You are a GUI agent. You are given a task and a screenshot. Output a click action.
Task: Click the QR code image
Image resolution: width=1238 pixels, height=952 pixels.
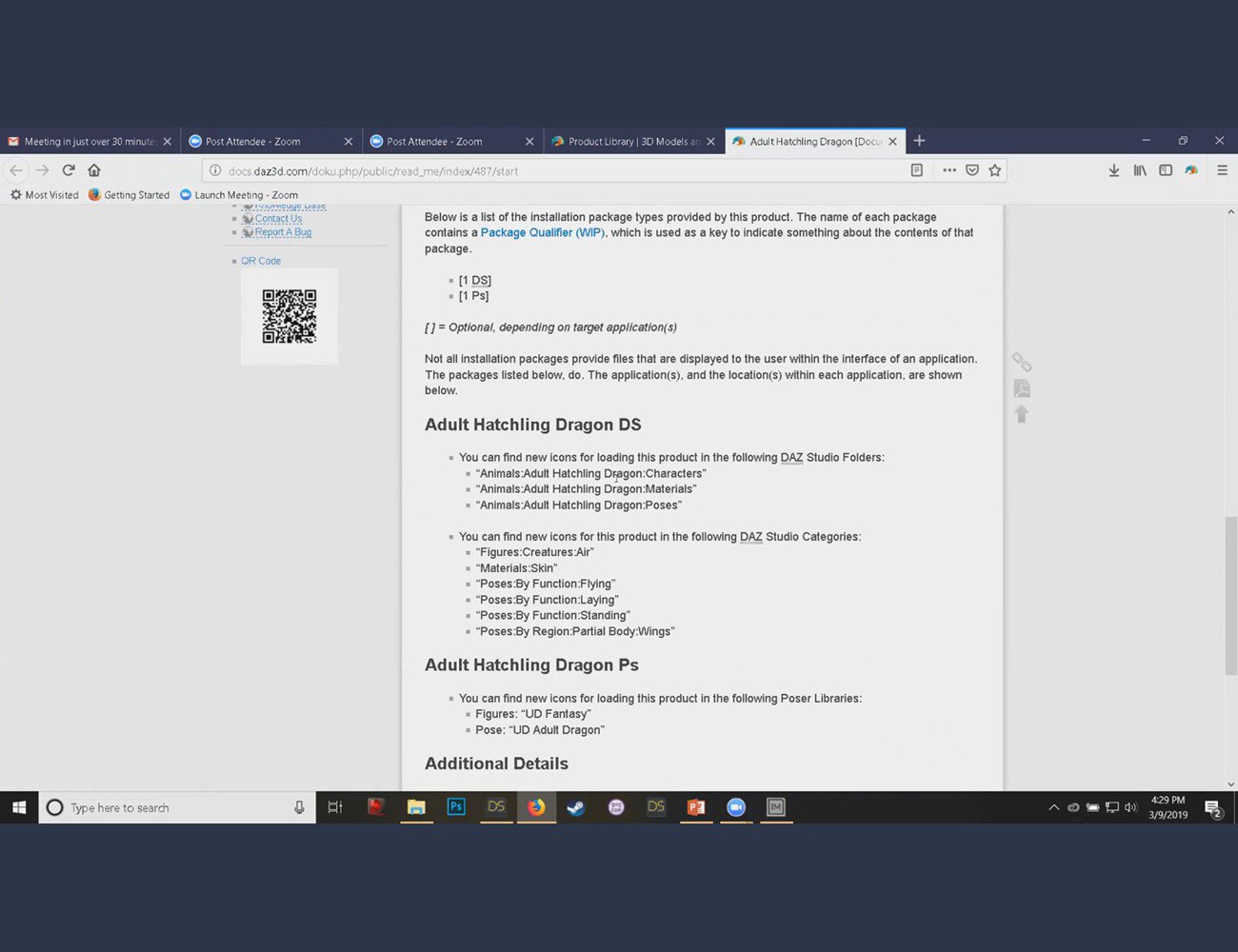click(x=290, y=316)
